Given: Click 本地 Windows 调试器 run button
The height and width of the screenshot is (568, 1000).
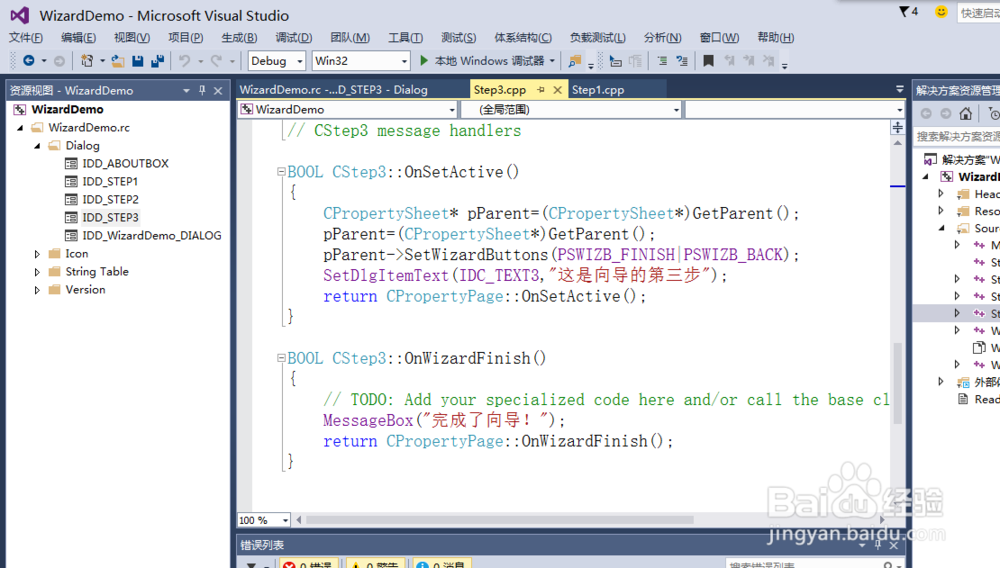Looking at the screenshot, I should (x=483, y=61).
